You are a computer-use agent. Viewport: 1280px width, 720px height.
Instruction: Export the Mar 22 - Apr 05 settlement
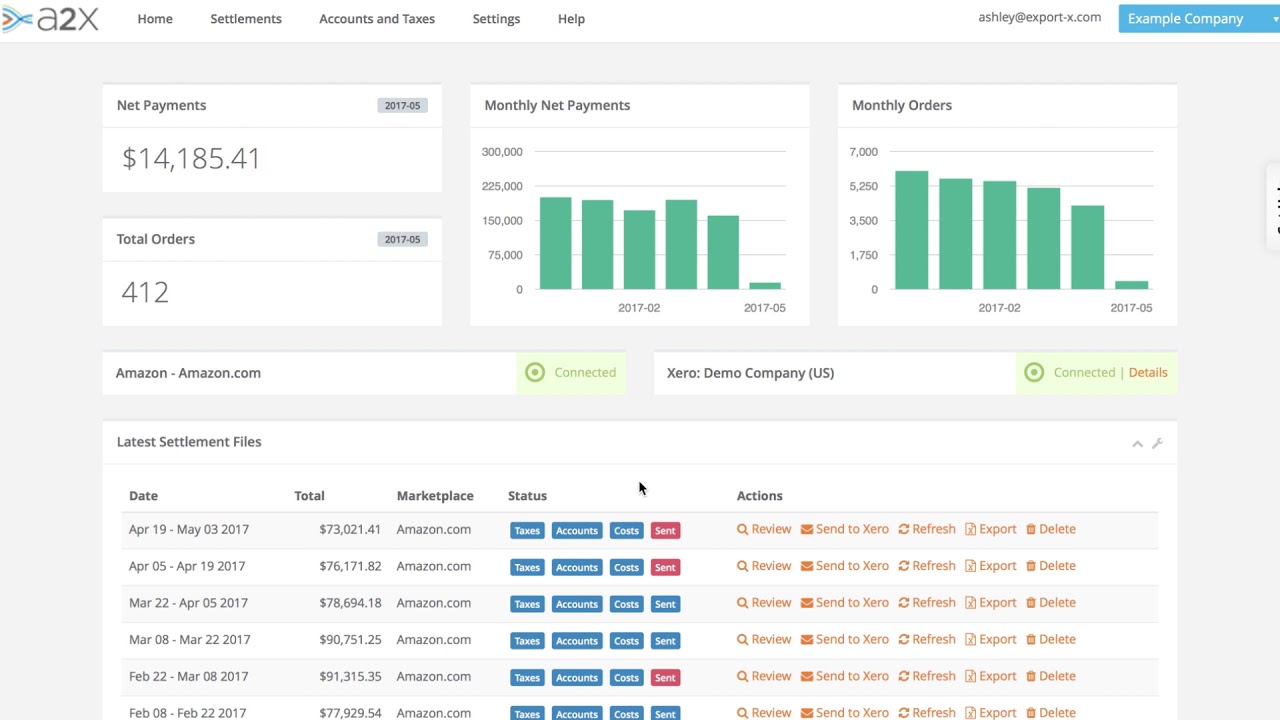[990, 602]
